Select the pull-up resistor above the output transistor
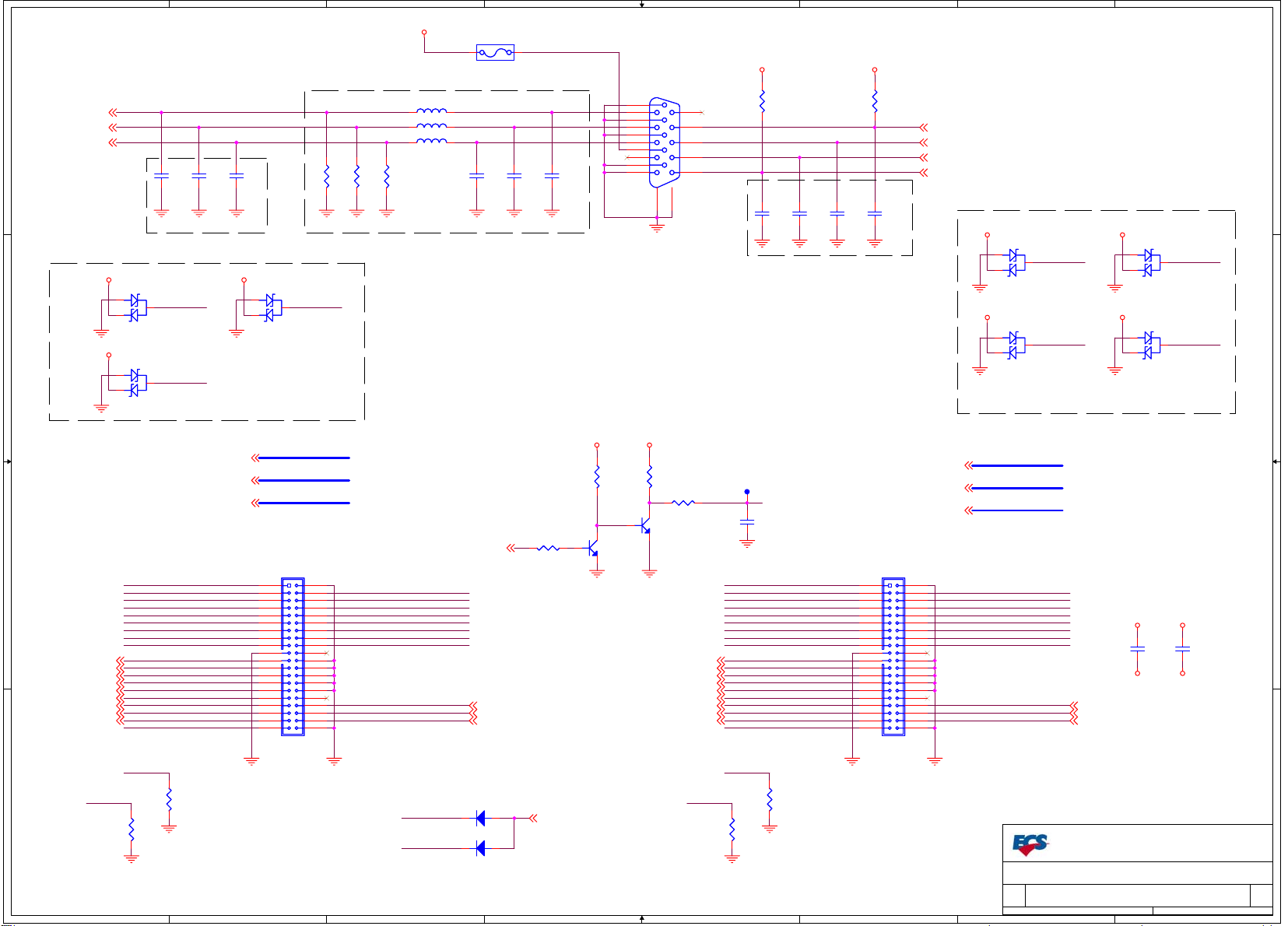Image resolution: width=1288 pixels, height=926 pixels. pos(649,476)
